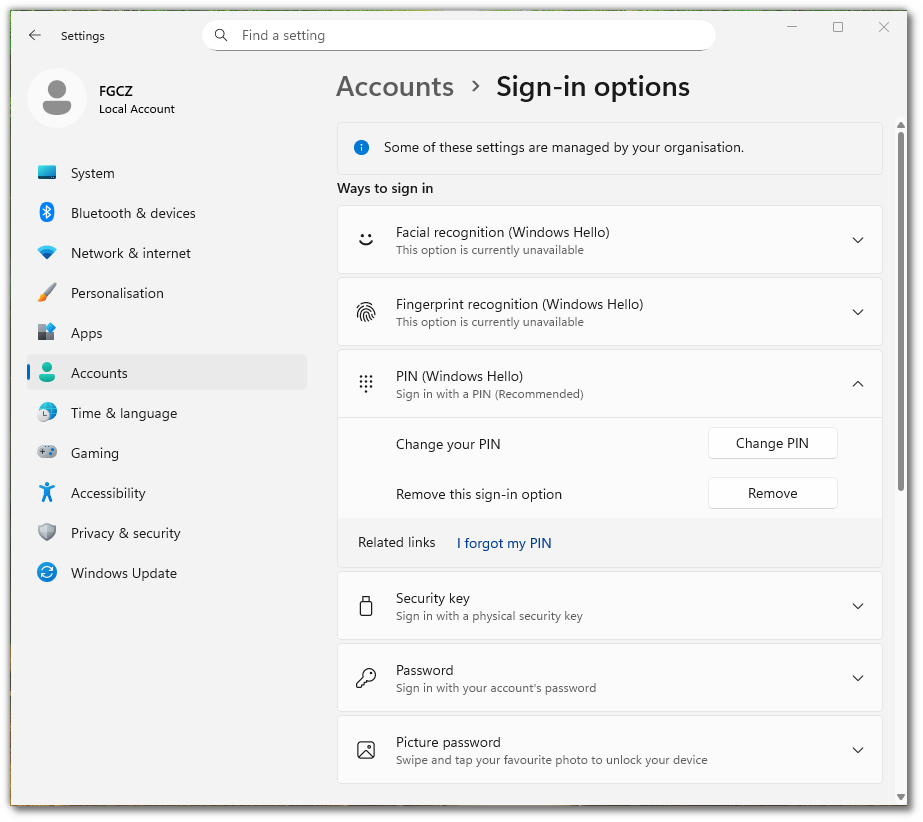Click the Accessibility figure icon
923x822 pixels.
pyautogui.click(x=47, y=492)
